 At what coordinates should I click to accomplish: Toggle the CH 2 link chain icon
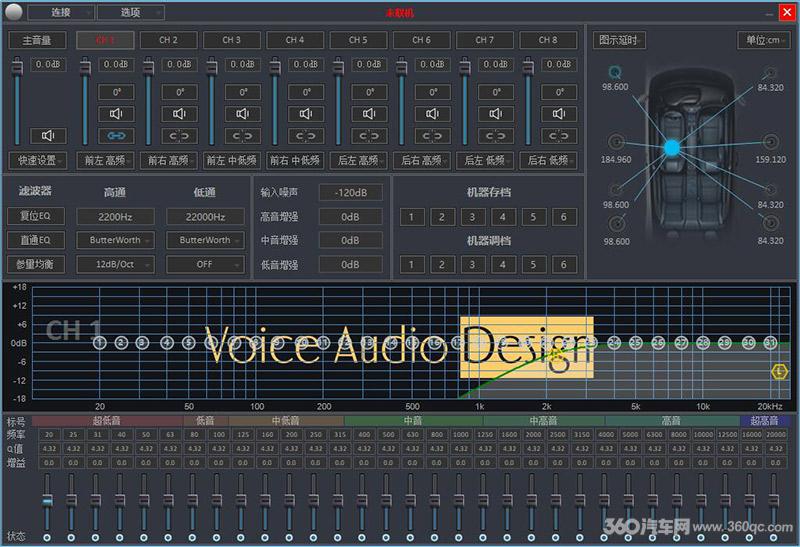click(x=179, y=136)
